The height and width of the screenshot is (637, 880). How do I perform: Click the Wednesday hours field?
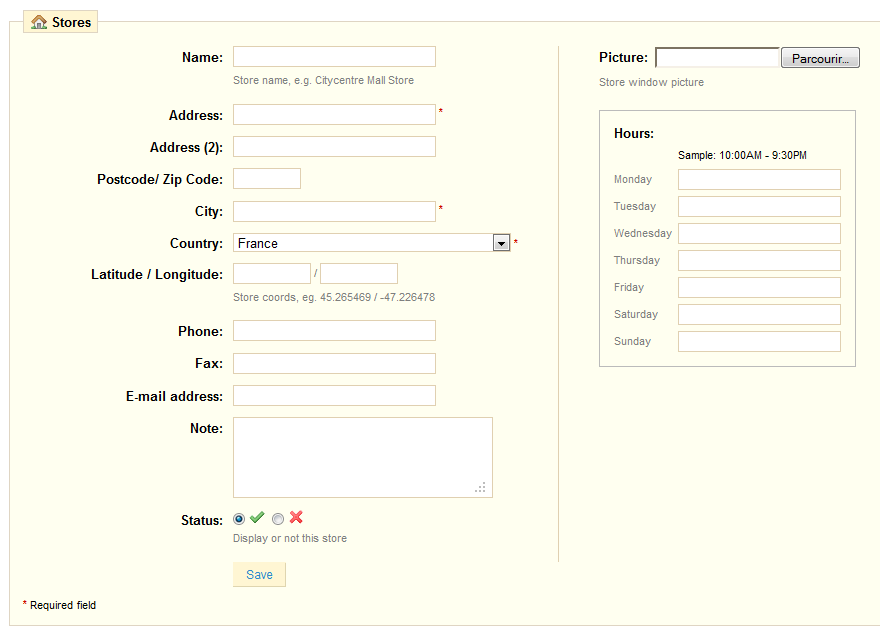point(759,233)
